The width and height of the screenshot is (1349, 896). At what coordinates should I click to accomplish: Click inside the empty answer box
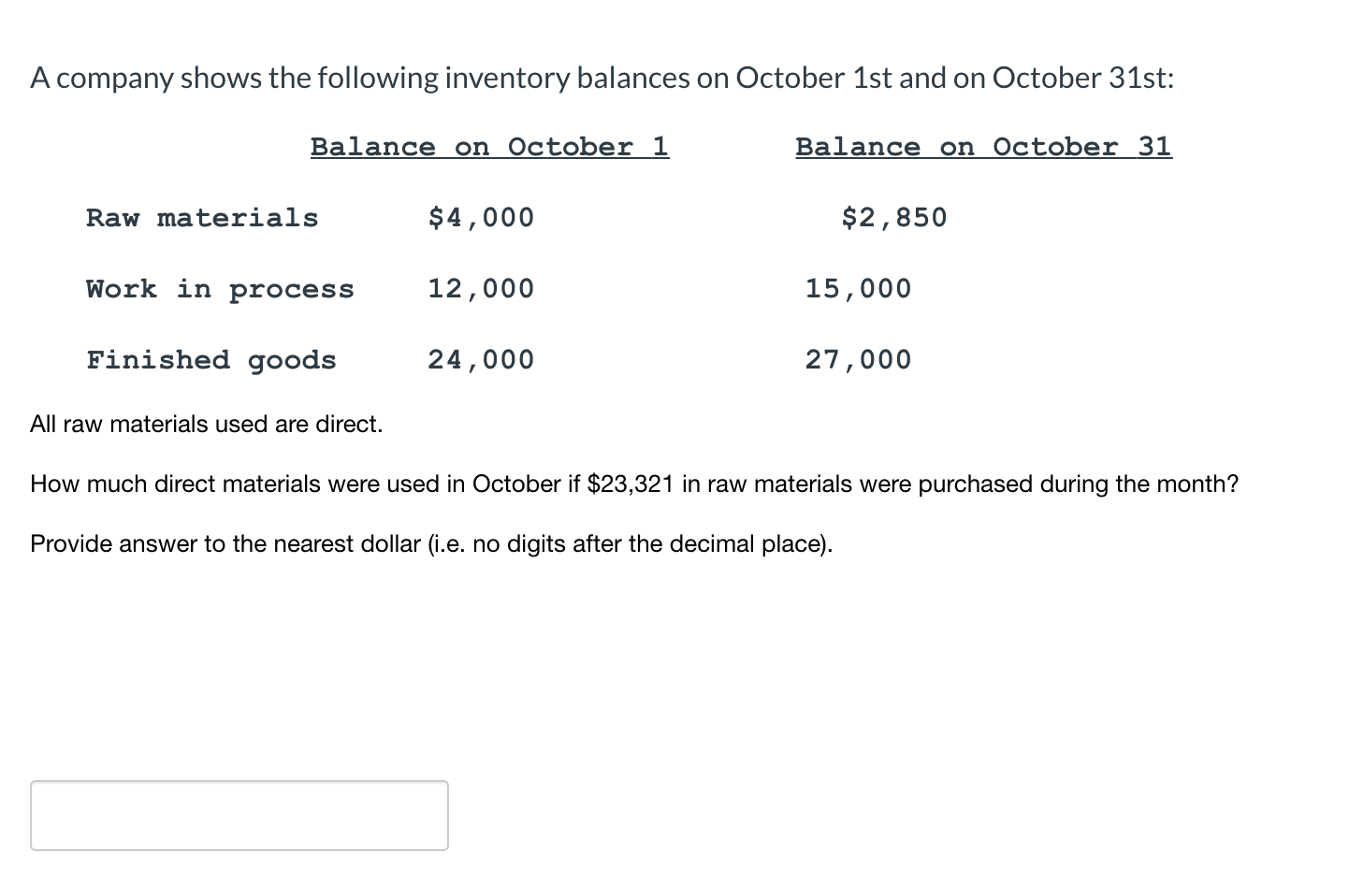[239, 815]
